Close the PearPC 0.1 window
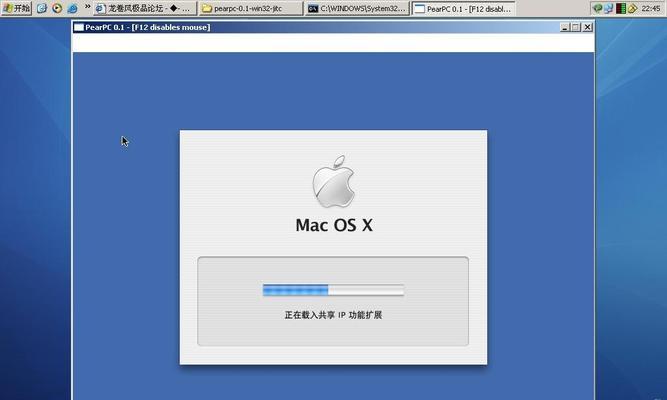Screen dimensions: 667x400 coord(587,27)
